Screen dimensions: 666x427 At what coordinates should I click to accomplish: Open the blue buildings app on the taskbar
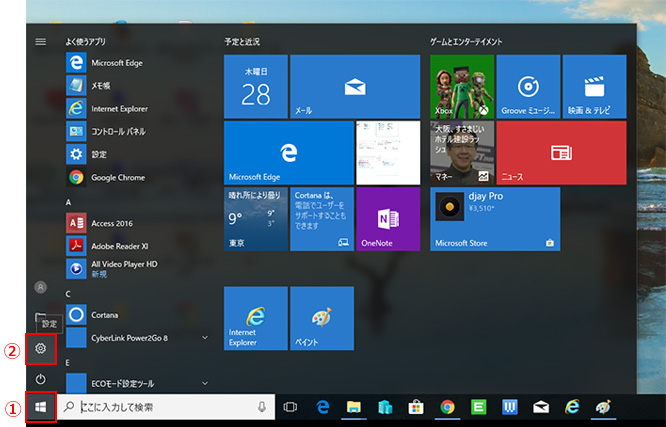pos(385,407)
